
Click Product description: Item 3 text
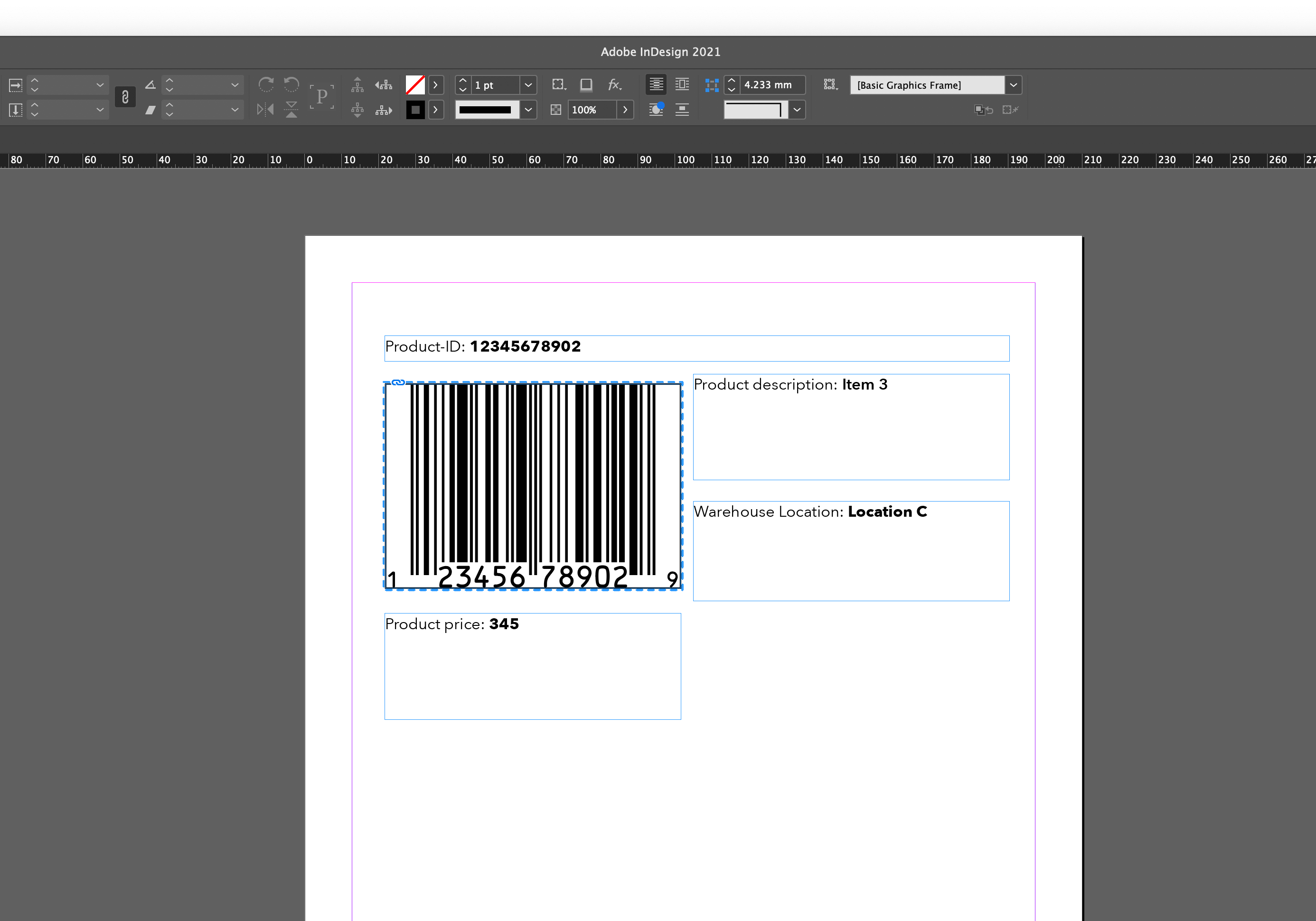(x=790, y=385)
